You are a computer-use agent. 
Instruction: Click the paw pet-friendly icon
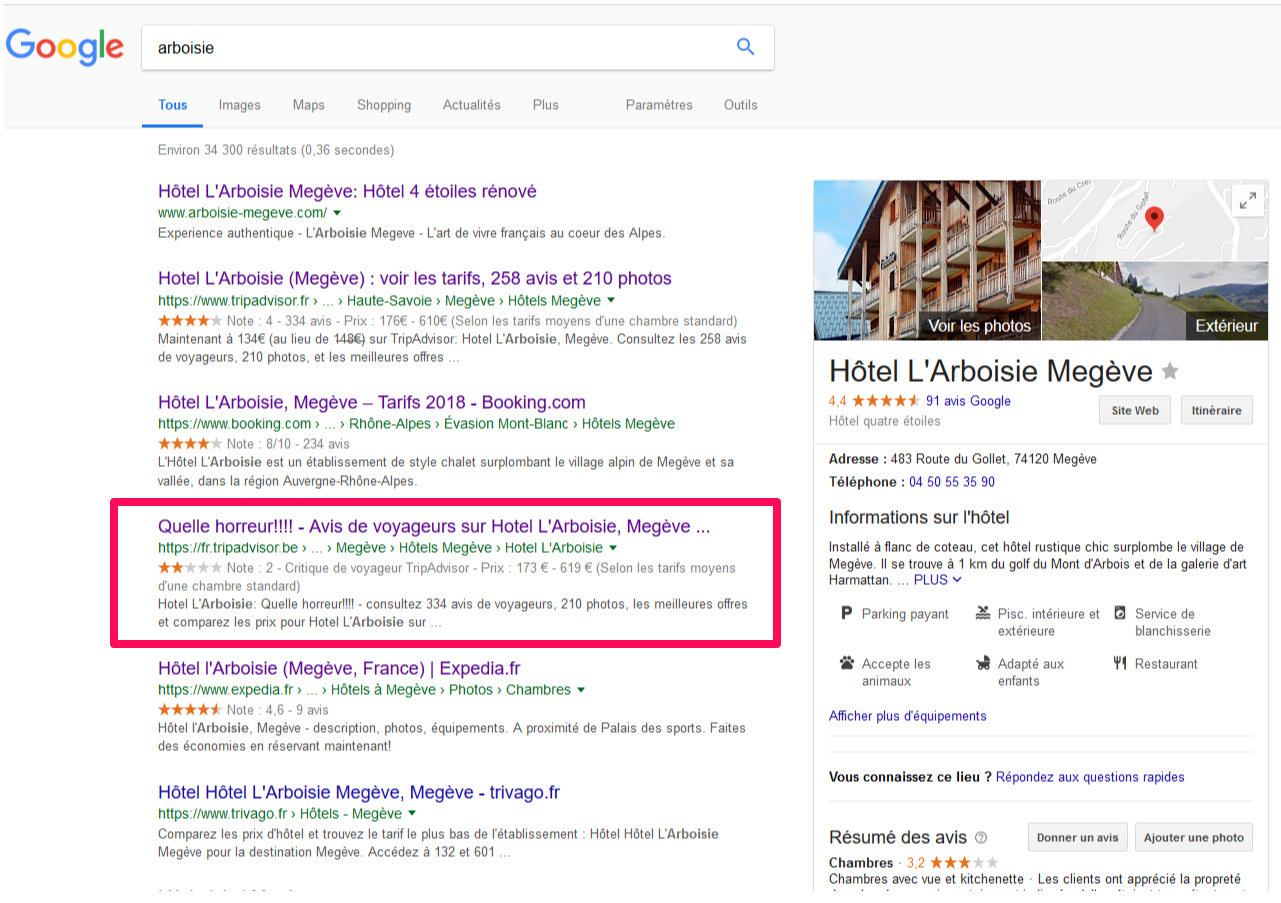pos(846,663)
